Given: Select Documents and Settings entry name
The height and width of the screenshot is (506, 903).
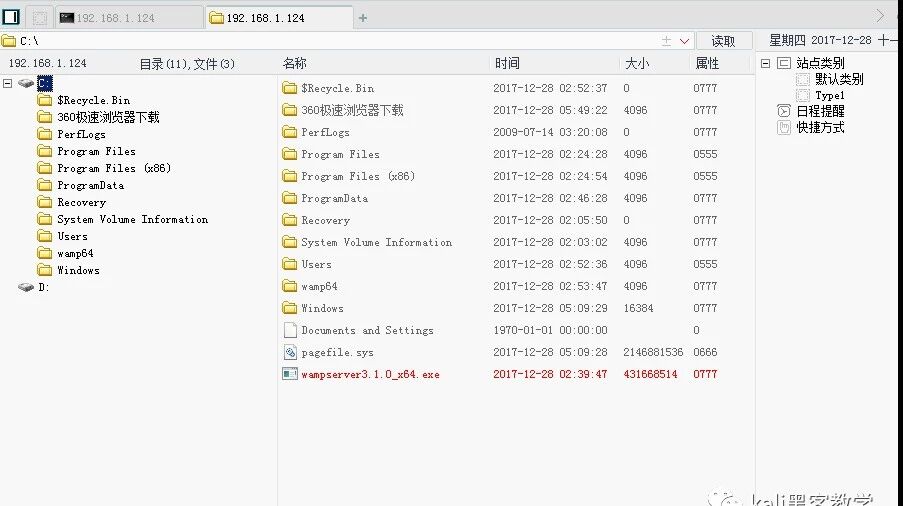Looking at the screenshot, I should point(367,330).
